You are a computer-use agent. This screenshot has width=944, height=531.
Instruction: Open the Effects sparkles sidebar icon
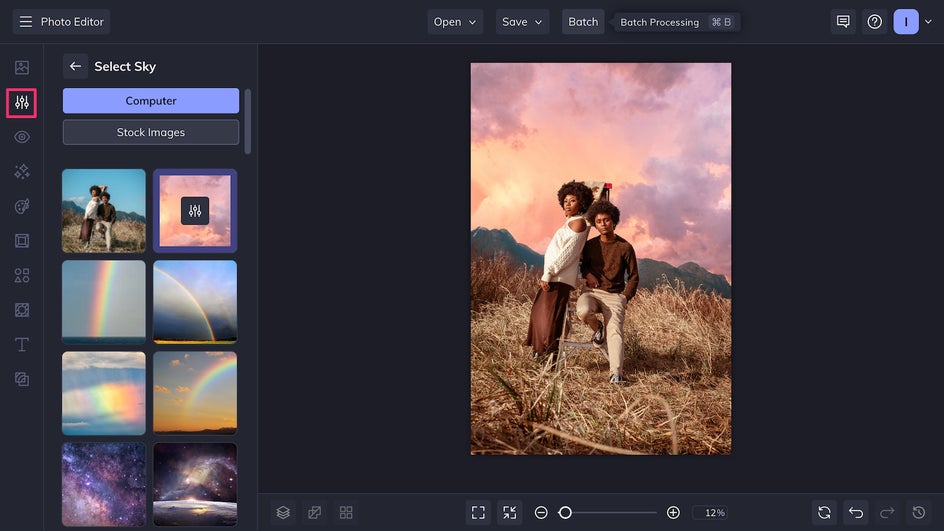(22, 172)
